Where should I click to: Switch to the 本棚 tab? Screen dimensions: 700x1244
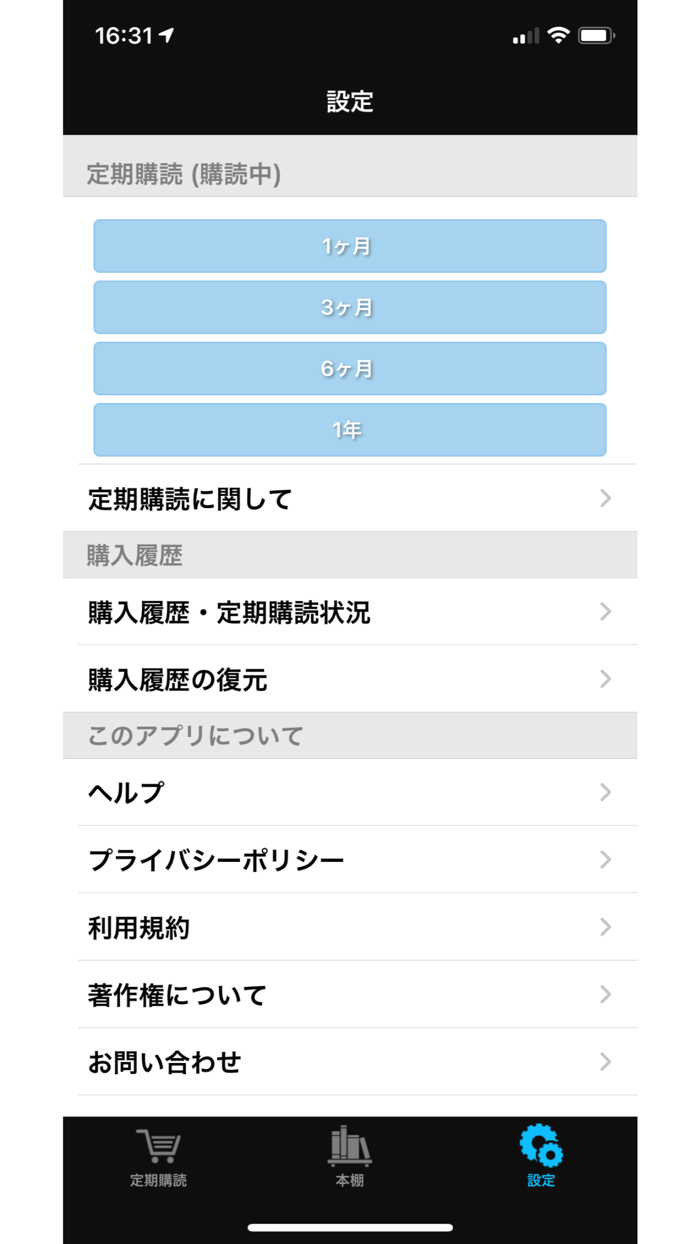(350, 1160)
